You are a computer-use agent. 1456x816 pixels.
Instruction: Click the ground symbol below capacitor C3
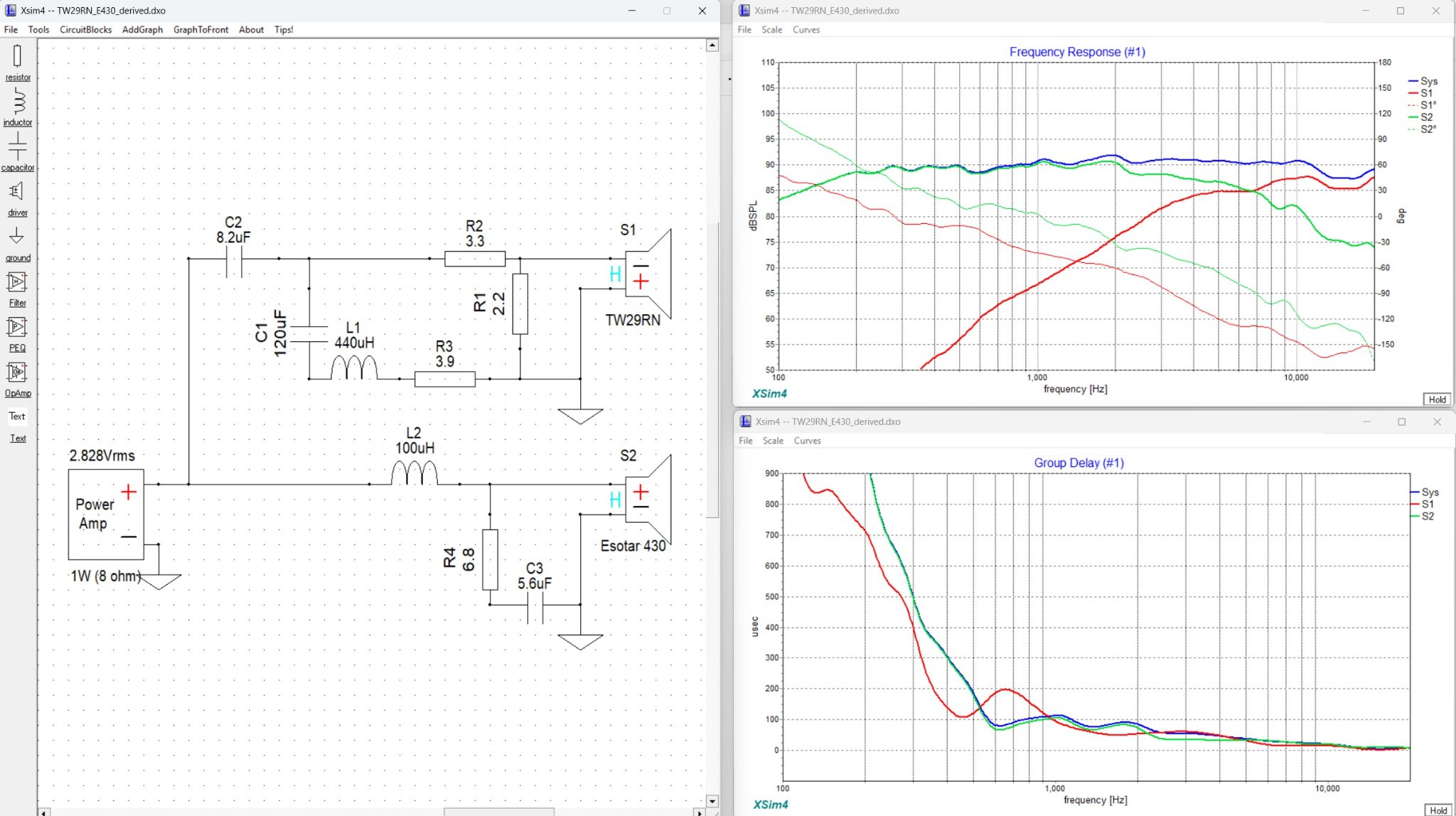click(x=580, y=642)
